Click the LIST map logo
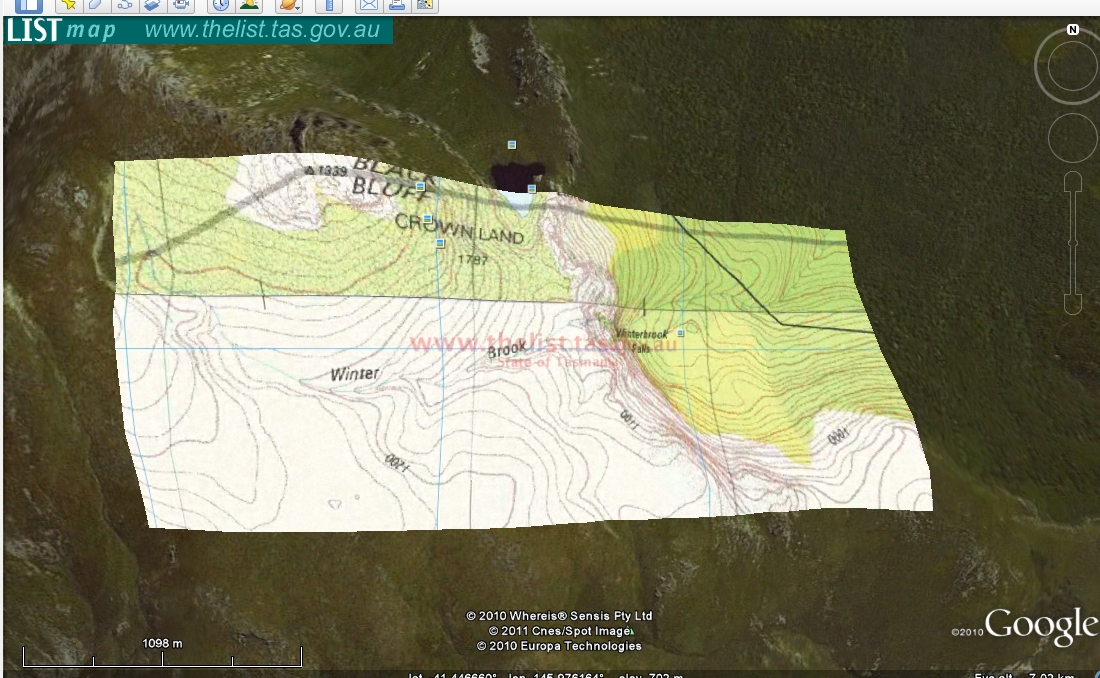Image resolution: width=1100 pixels, height=678 pixels. 61,29
